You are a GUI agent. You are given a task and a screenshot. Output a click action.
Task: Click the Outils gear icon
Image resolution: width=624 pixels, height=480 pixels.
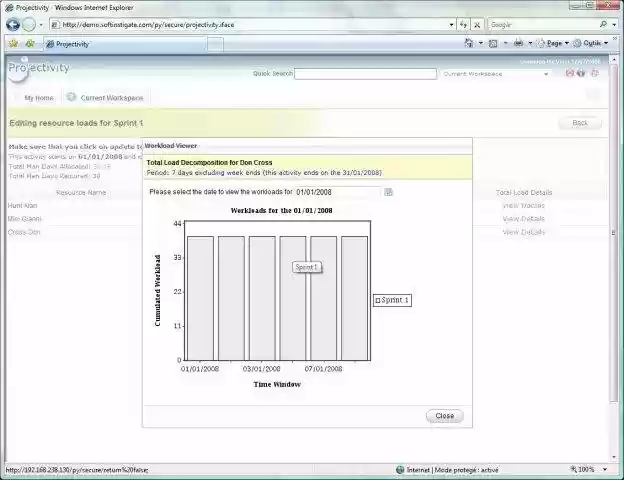click(577, 43)
